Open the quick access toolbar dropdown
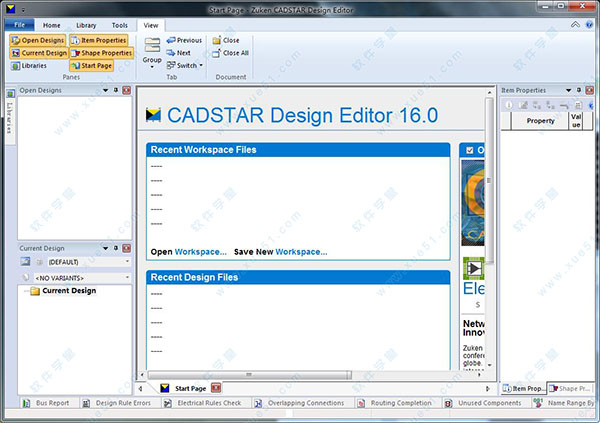Image resolution: width=600 pixels, height=423 pixels. (23, 9)
